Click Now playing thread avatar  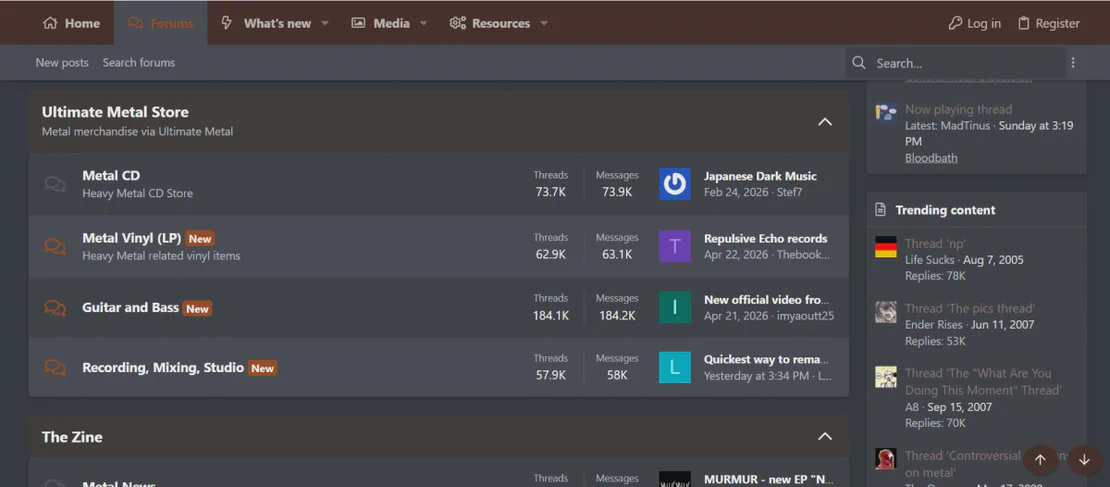886,113
